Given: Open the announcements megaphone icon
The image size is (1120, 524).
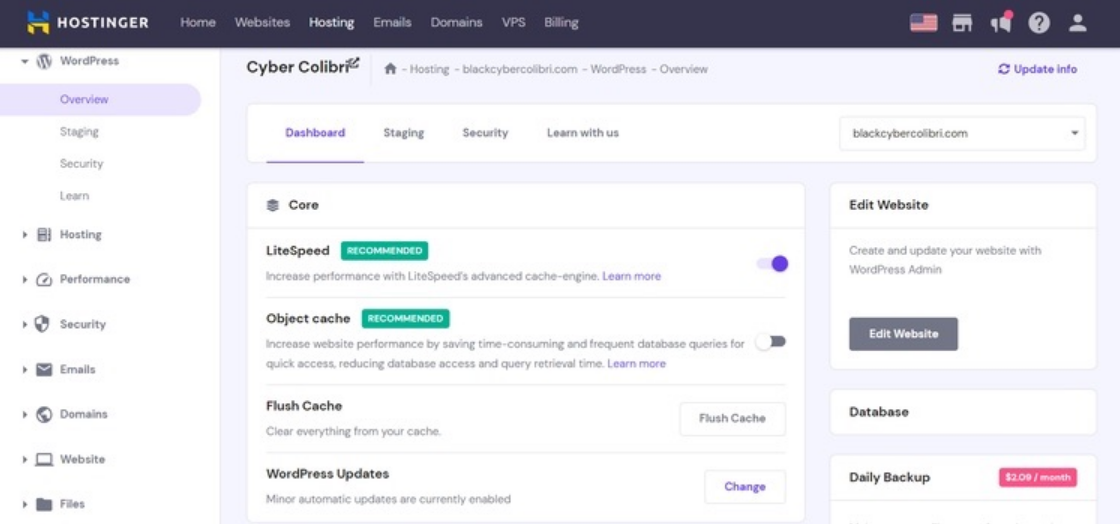Looking at the screenshot, I should [1001, 22].
